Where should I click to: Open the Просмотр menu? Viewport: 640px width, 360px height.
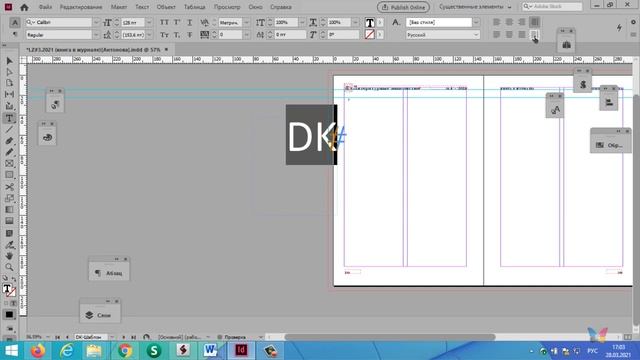227,7
